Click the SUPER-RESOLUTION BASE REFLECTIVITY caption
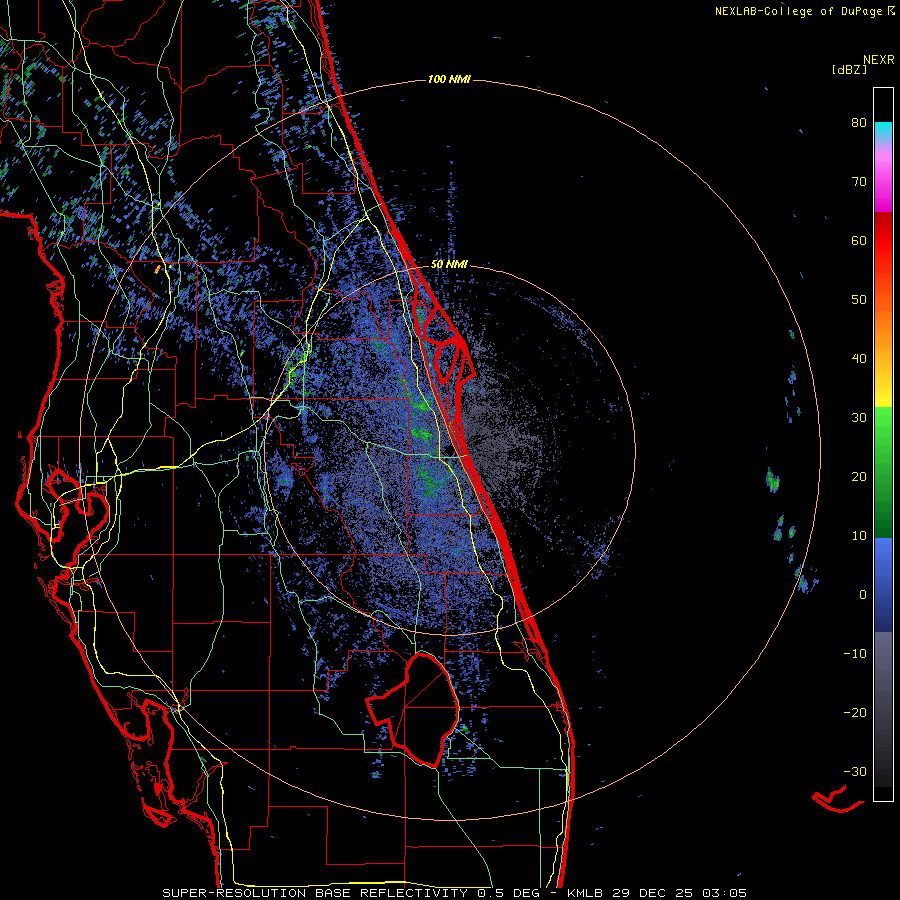 pyautogui.click(x=315, y=893)
